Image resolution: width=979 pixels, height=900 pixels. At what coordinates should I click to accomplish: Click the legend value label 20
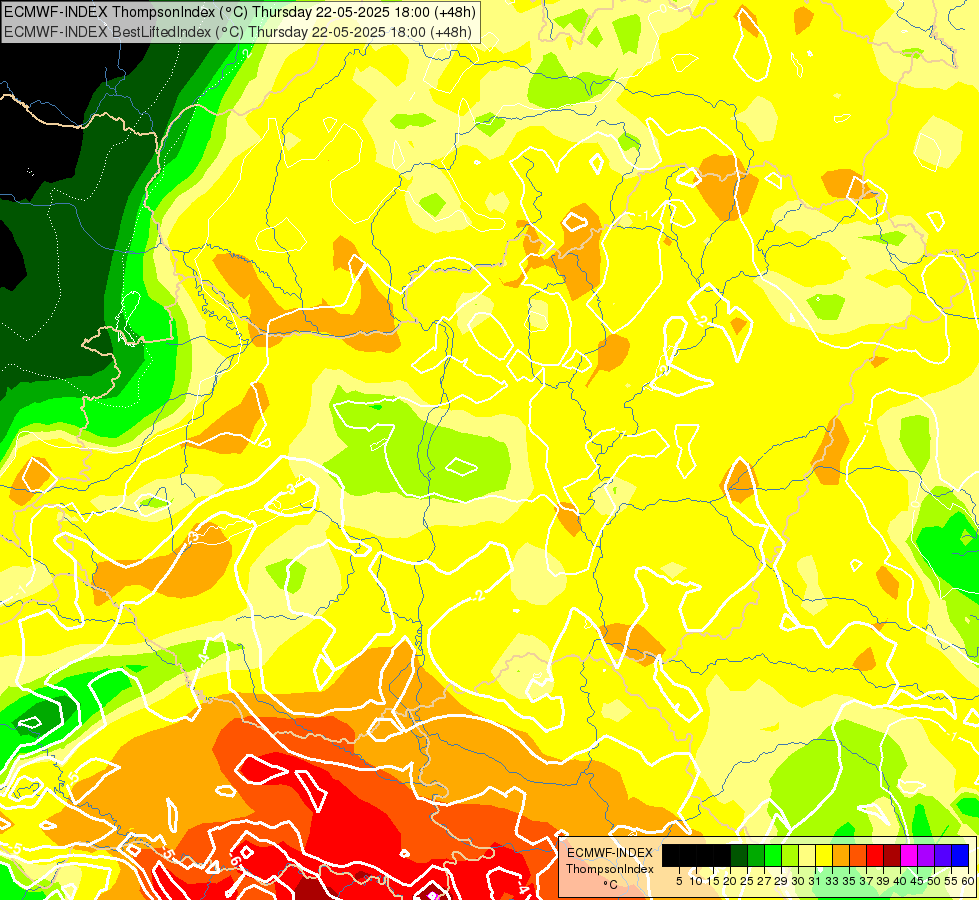pyautogui.click(x=731, y=881)
